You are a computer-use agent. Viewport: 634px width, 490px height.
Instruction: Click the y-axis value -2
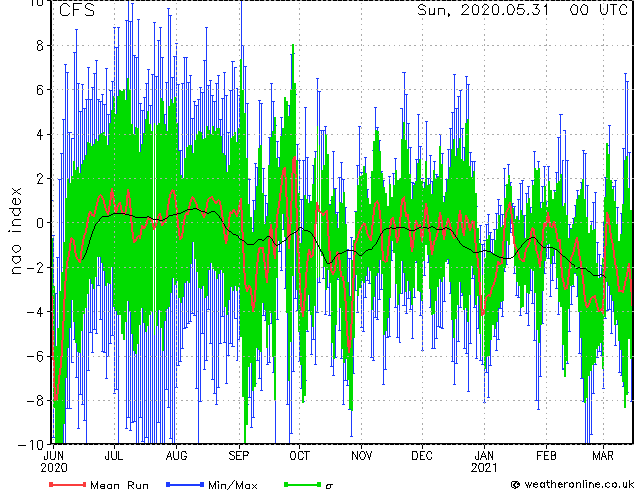click(36, 267)
